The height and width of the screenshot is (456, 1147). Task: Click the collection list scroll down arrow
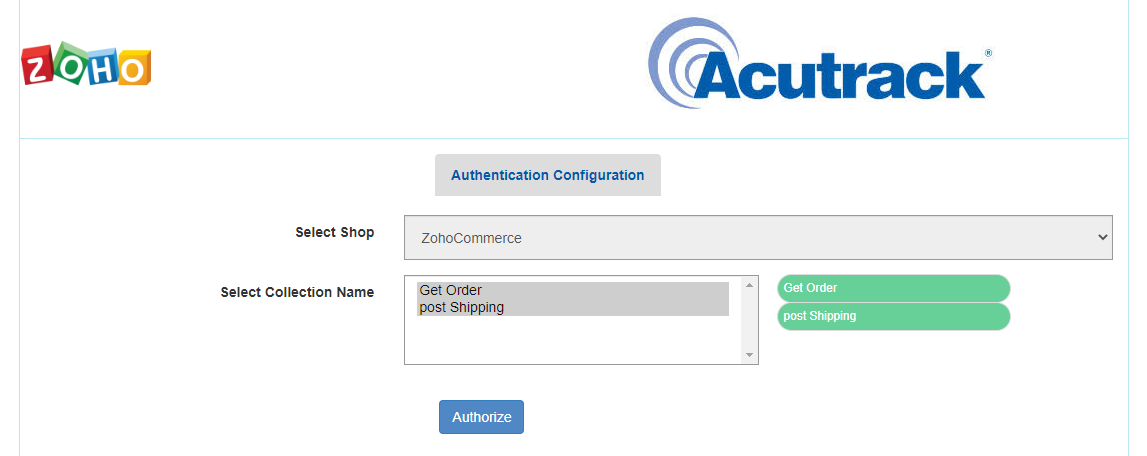click(749, 355)
